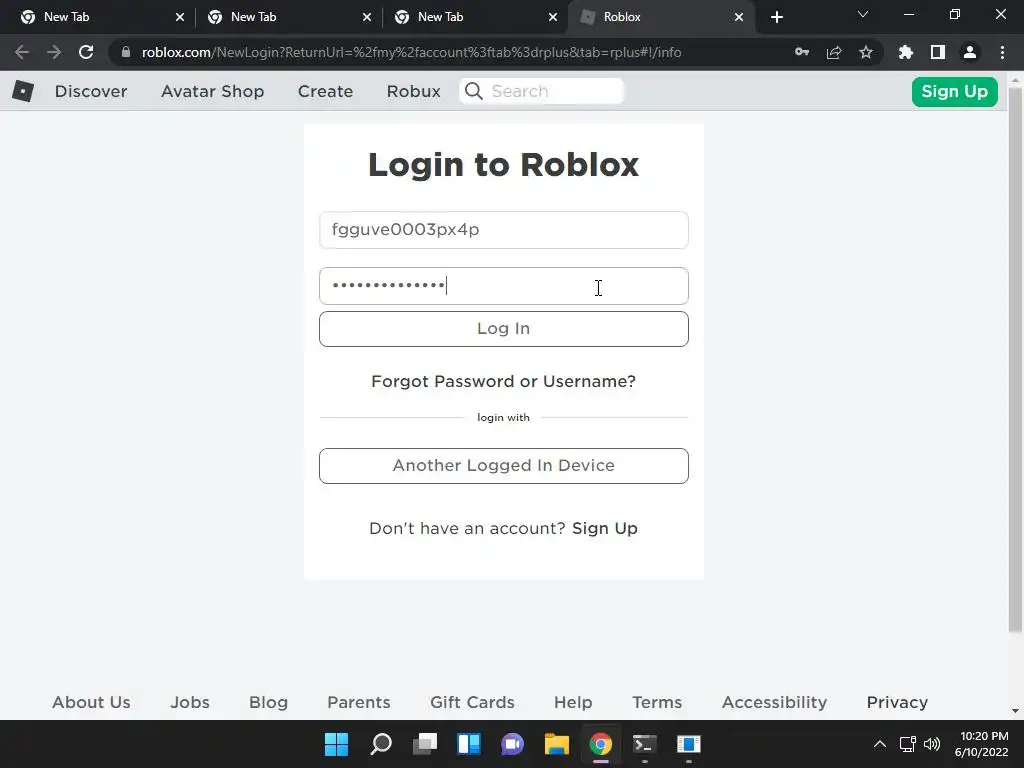Click the Roblox logo icon
Screen dimensions: 1024x768
(23, 91)
